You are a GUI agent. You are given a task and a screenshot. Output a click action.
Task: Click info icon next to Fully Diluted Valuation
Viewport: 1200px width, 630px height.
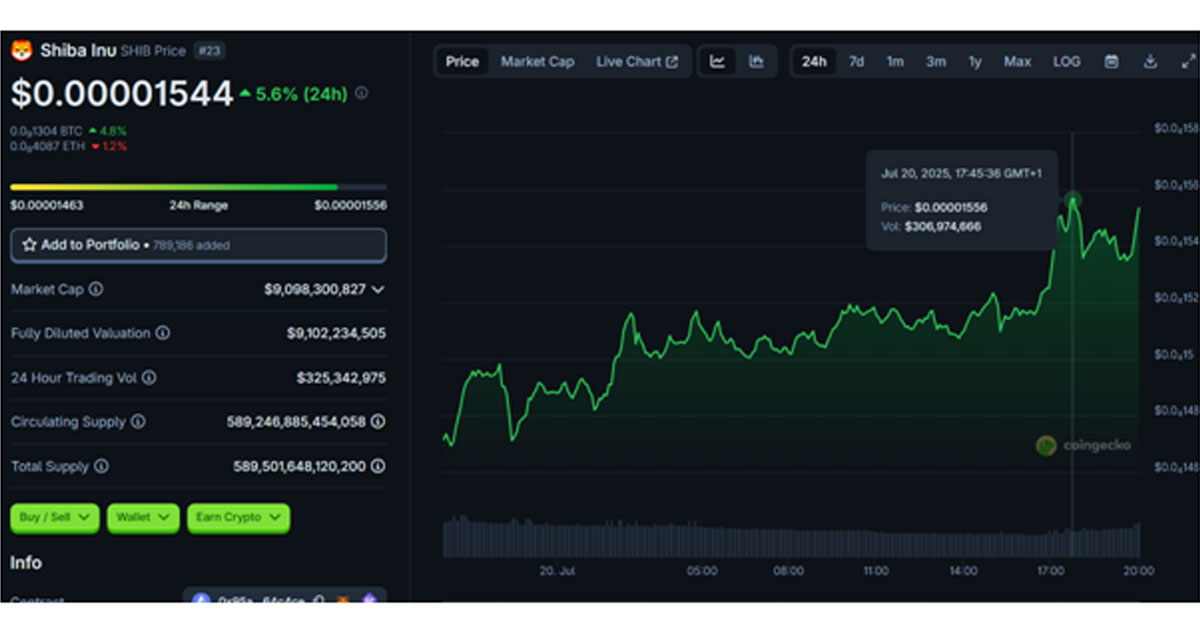pyautogui.click(x=162, y=333)
